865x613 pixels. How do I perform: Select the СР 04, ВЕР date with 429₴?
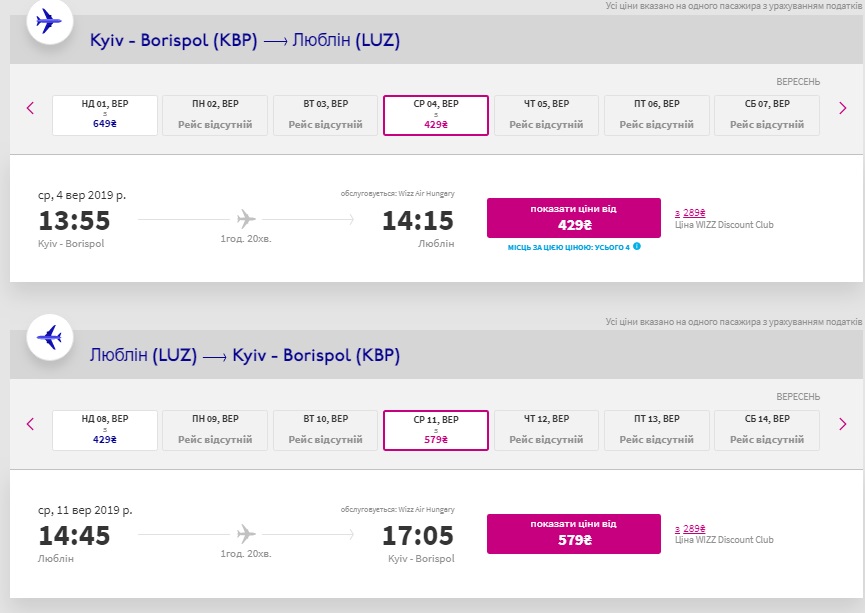[436, 115]
